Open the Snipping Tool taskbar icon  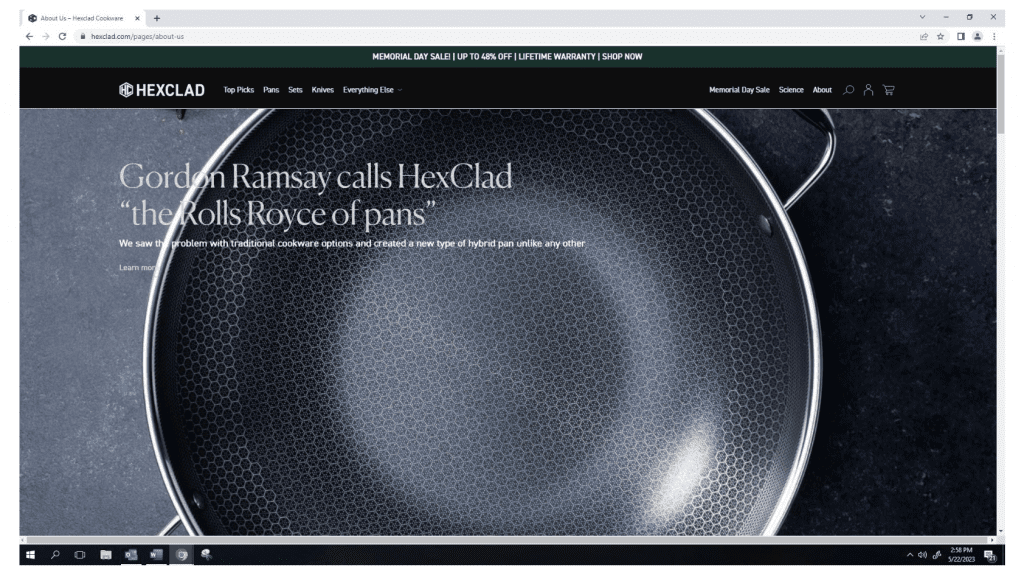pos(206,555)
